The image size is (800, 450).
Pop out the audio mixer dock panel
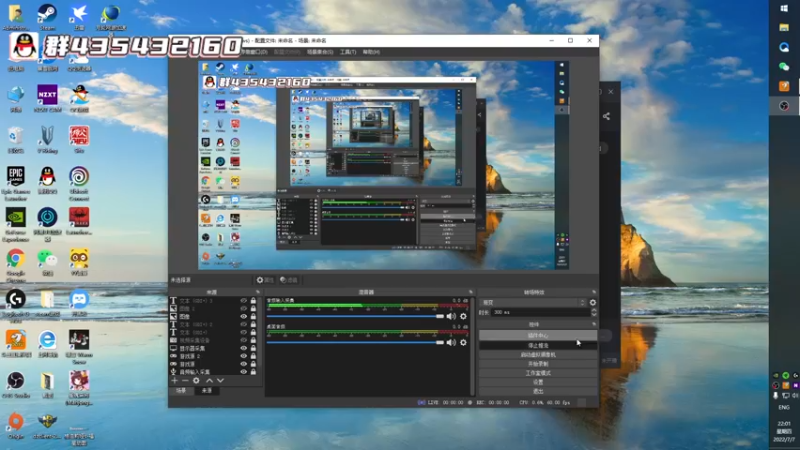pyautogui.click(x=470, y=292)
